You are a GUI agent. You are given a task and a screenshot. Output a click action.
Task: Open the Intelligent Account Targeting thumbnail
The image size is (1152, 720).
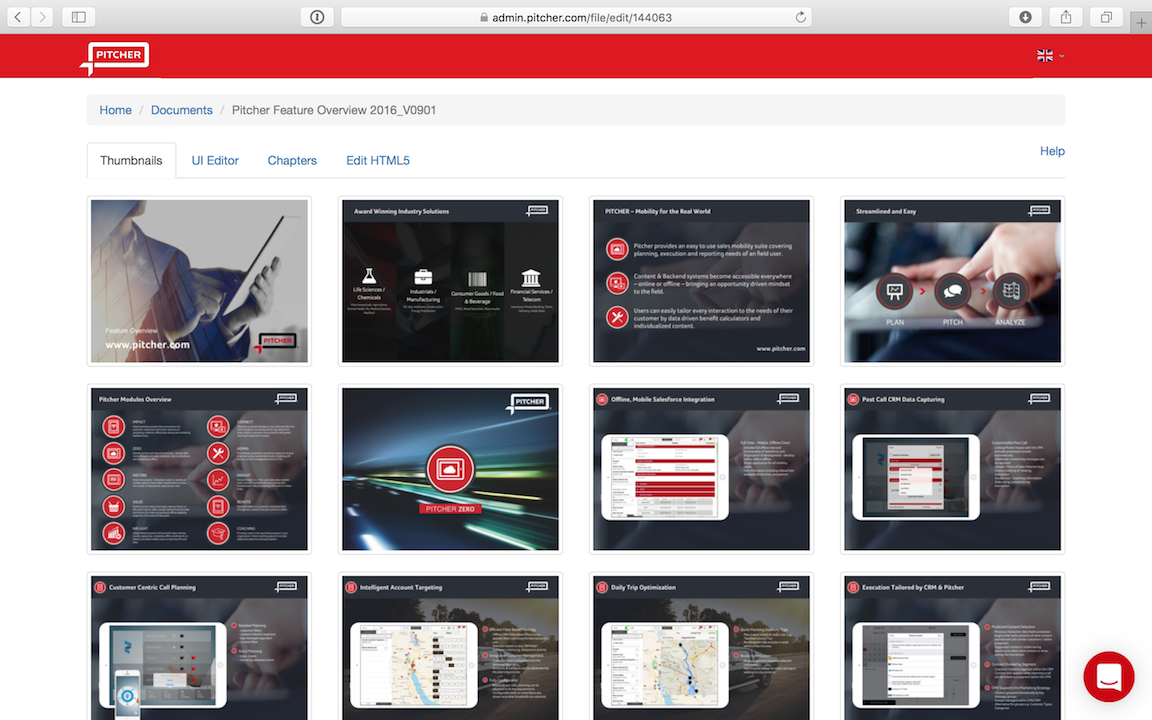pyautogui.click(x=450, y=647)
